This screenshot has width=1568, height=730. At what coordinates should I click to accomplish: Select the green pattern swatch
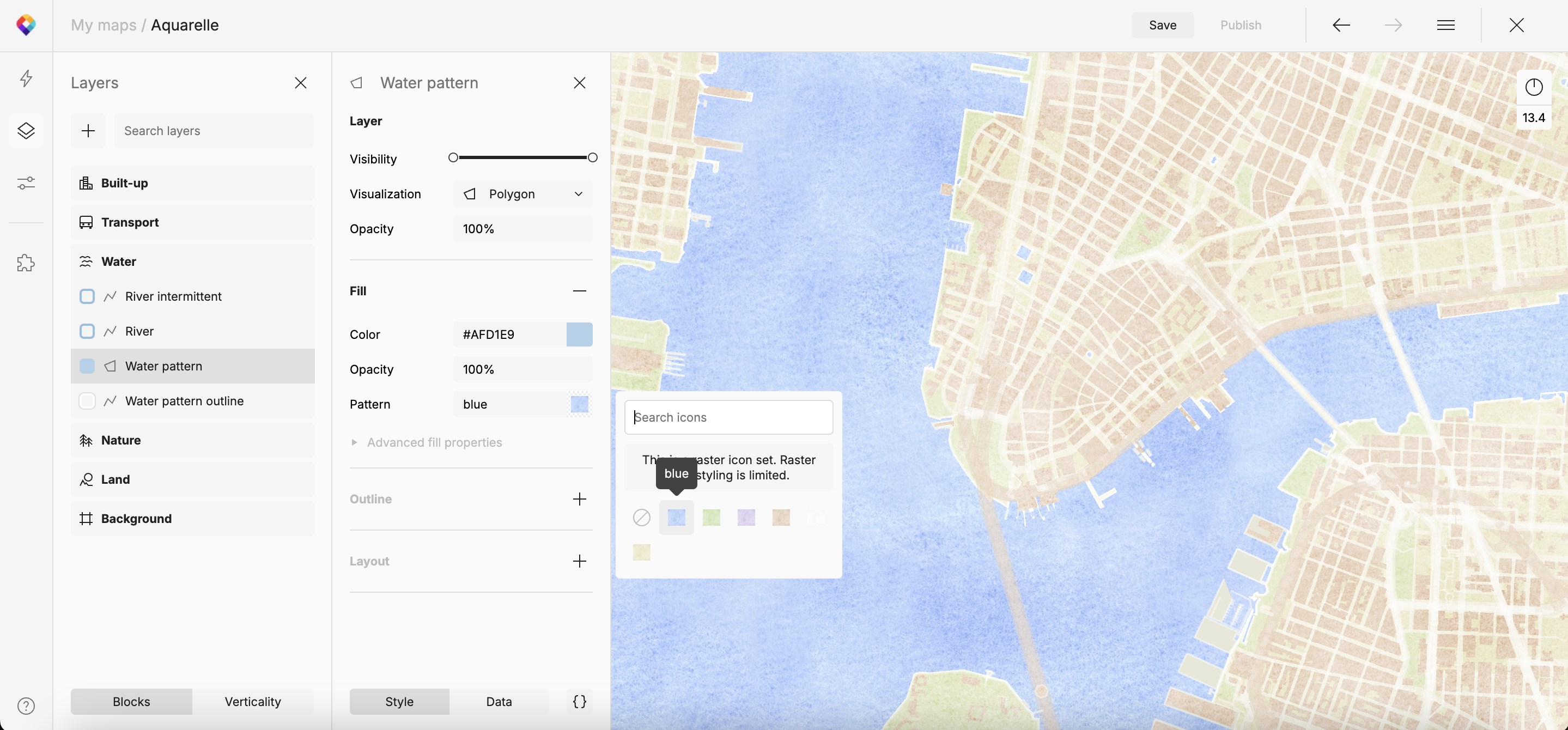point(711,518)
